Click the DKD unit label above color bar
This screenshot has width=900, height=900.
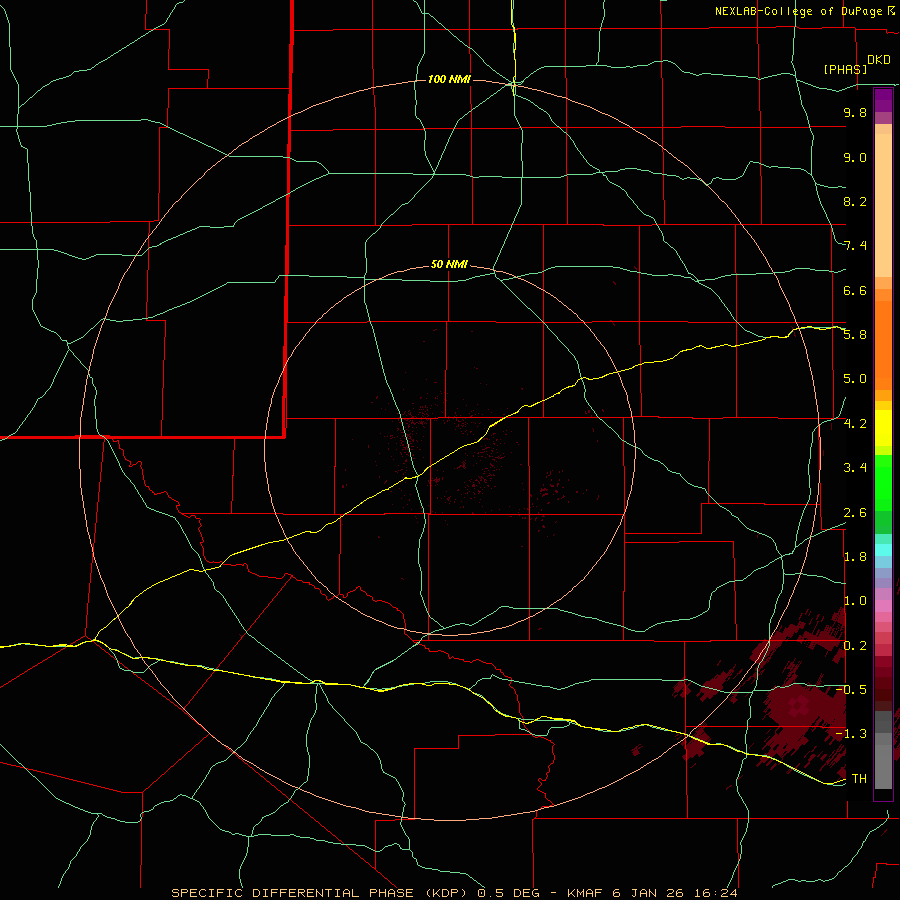click(878, 60)
